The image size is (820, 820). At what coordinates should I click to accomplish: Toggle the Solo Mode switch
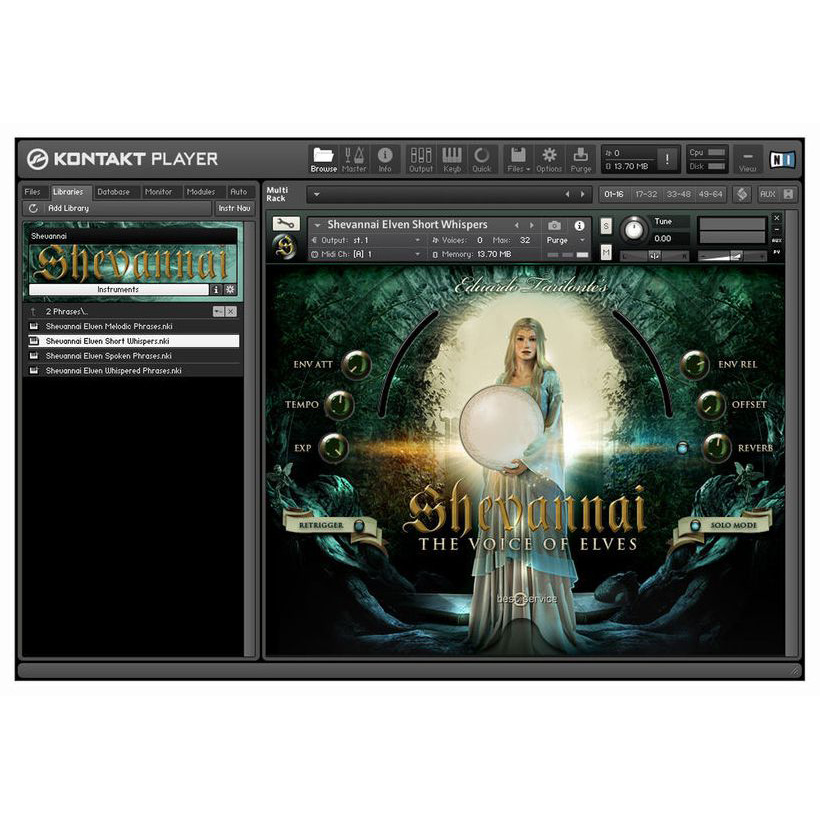695,525
